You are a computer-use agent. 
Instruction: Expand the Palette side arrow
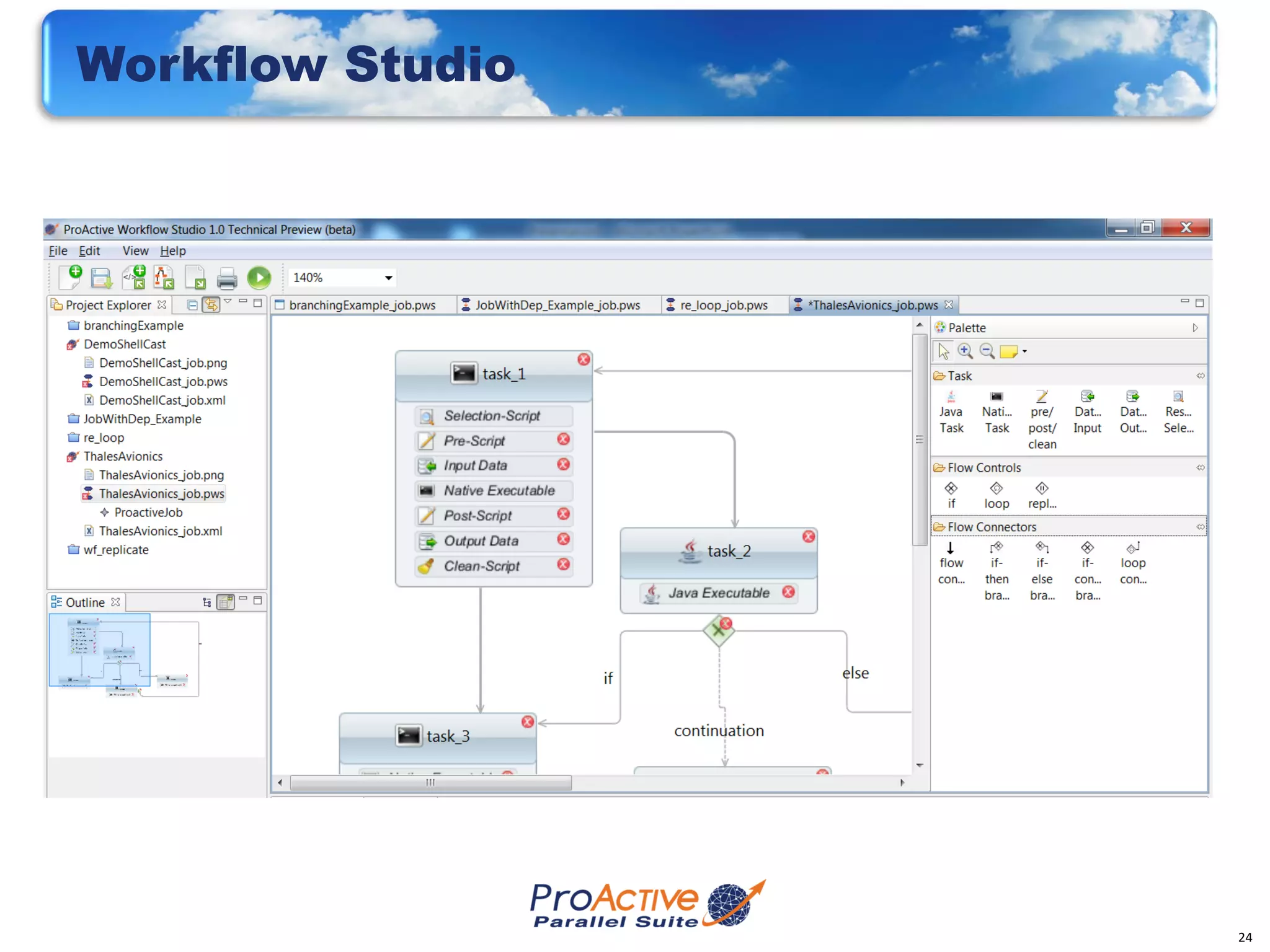(x=1195, y=328)
